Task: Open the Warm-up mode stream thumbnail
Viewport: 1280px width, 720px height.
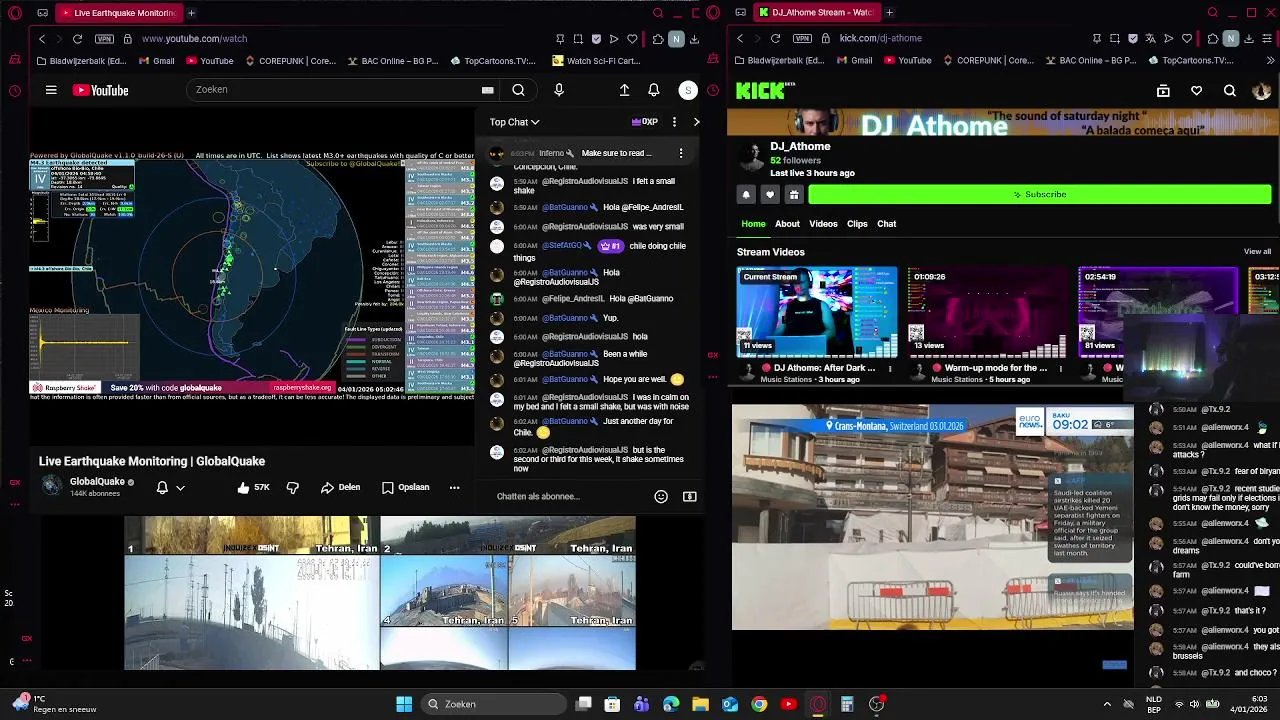Action: 988,312
